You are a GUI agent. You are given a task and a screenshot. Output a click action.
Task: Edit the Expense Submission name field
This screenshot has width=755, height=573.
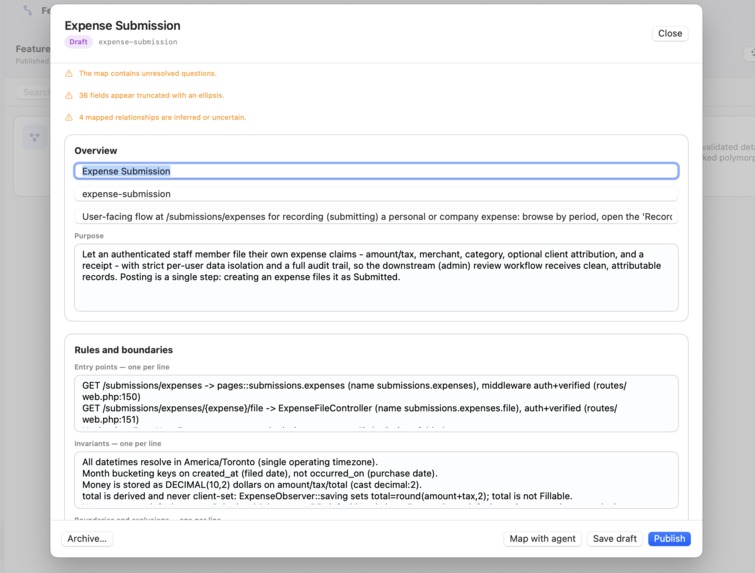376,171
